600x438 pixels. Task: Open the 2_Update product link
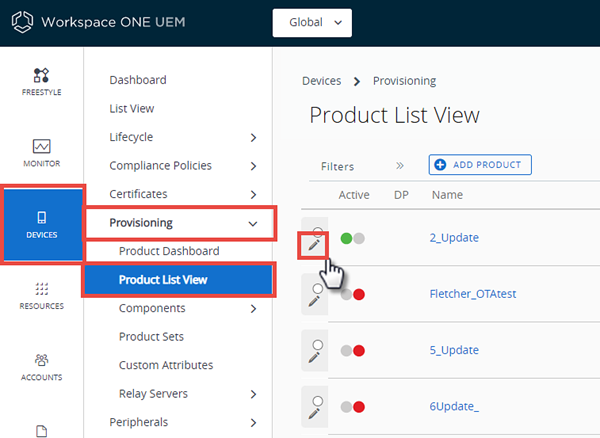[454, 238]
